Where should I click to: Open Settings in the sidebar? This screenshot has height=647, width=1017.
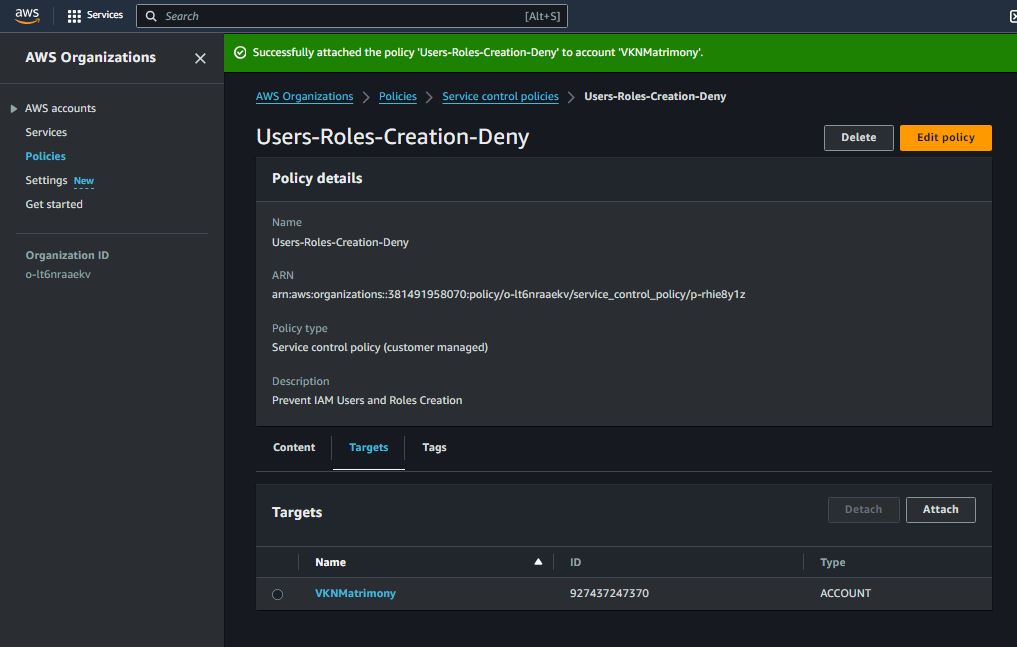(x=46, y=180)
